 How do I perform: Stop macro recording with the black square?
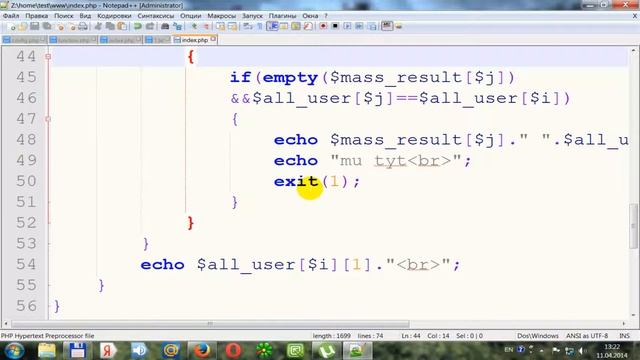335,27
